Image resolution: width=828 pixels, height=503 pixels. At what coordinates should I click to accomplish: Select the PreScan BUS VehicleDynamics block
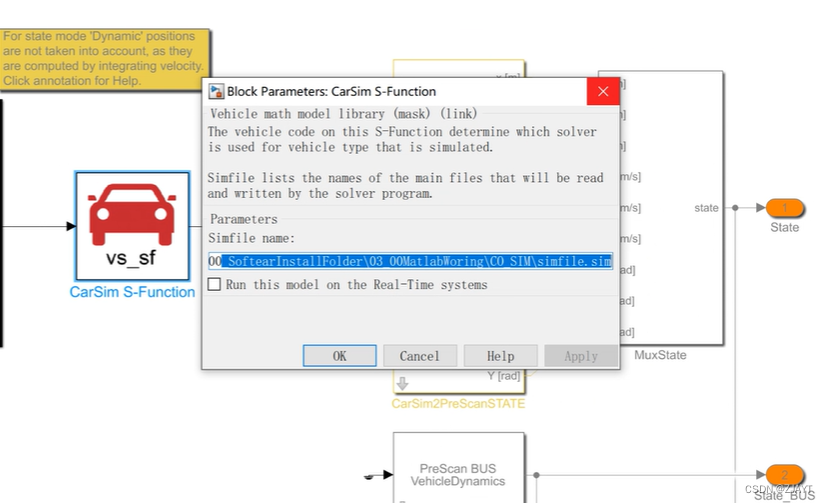tap(458, 468)
